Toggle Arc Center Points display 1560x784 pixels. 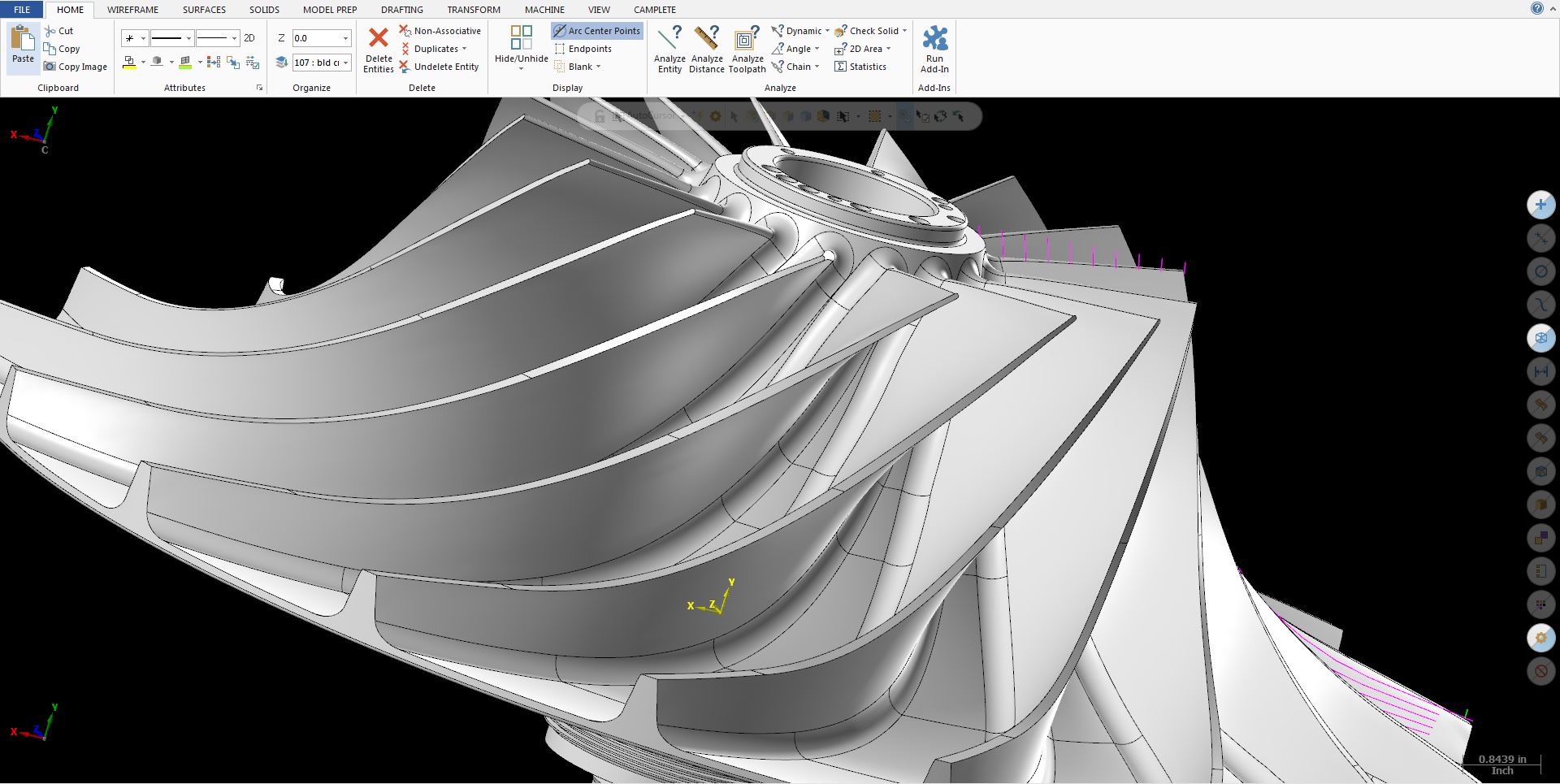point(597,31)
